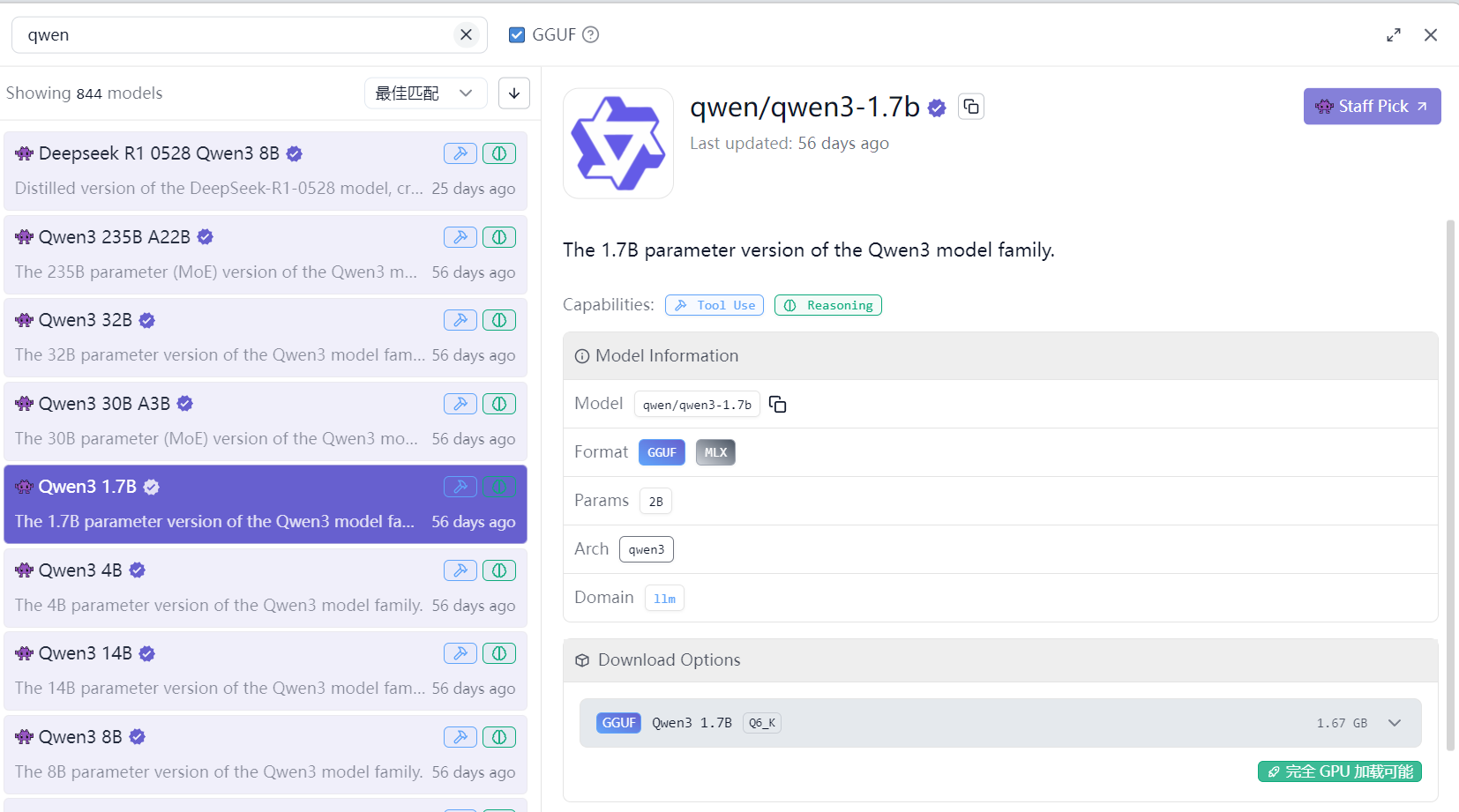Select the Qwen3 32B model
Screen dimensions: 1459x812
coord(266,338)
